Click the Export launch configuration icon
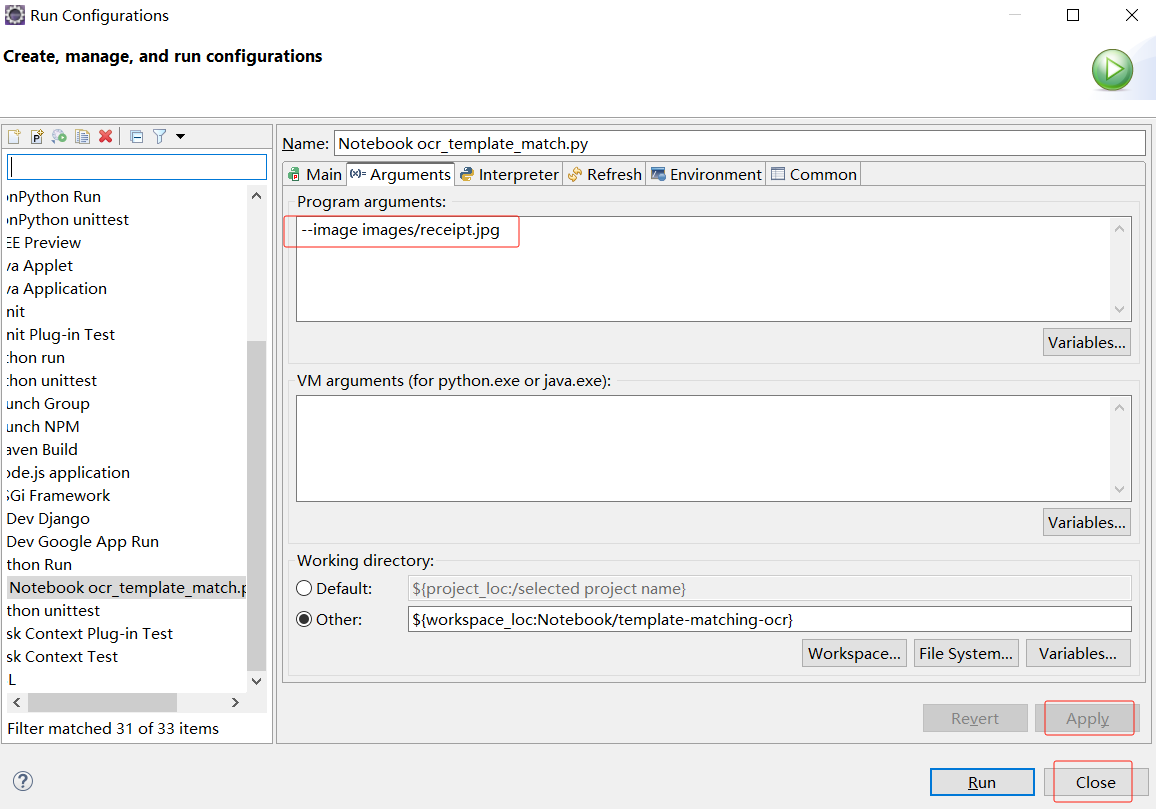 tap(59, 137)
